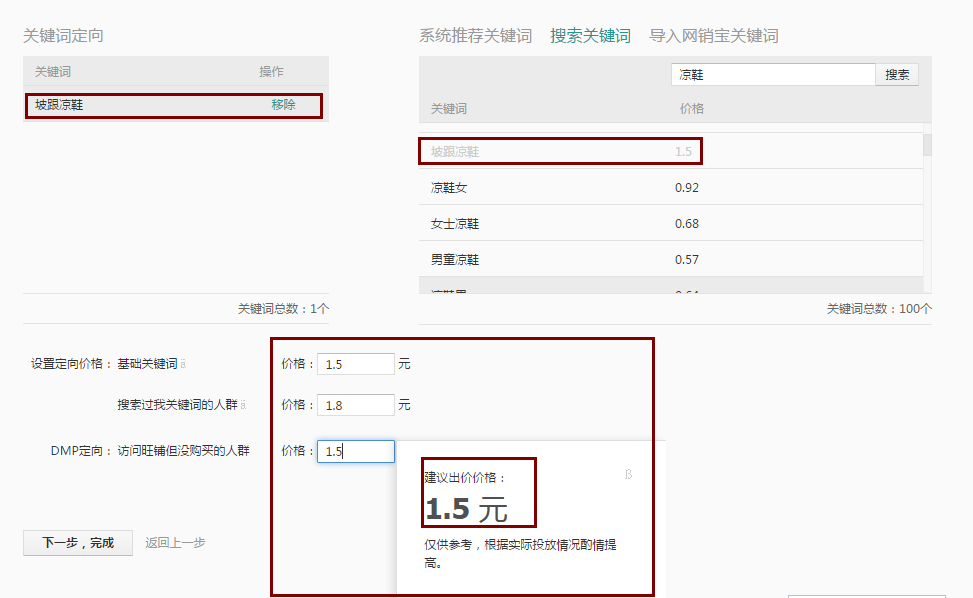
Task: Click greyed 坡跟凉鞋 row in search results
Action: point(560,152)
